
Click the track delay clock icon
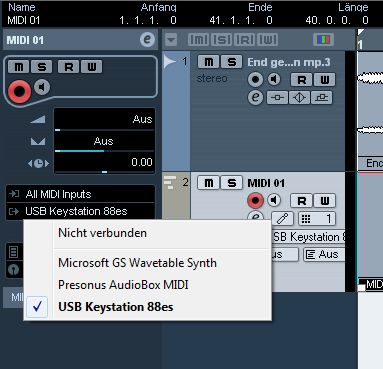click(38, 163)
